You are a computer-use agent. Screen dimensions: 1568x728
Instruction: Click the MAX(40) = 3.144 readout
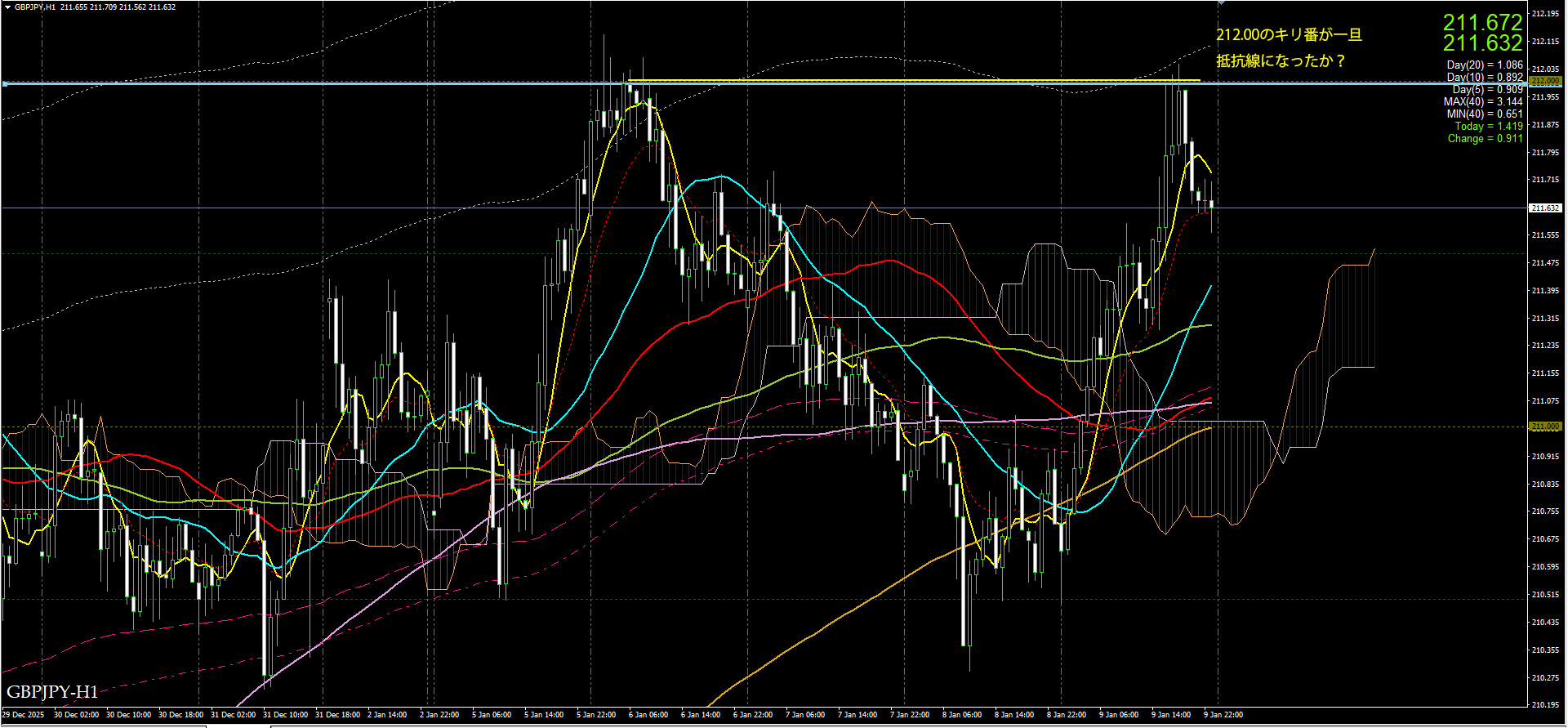(1483, 102)
